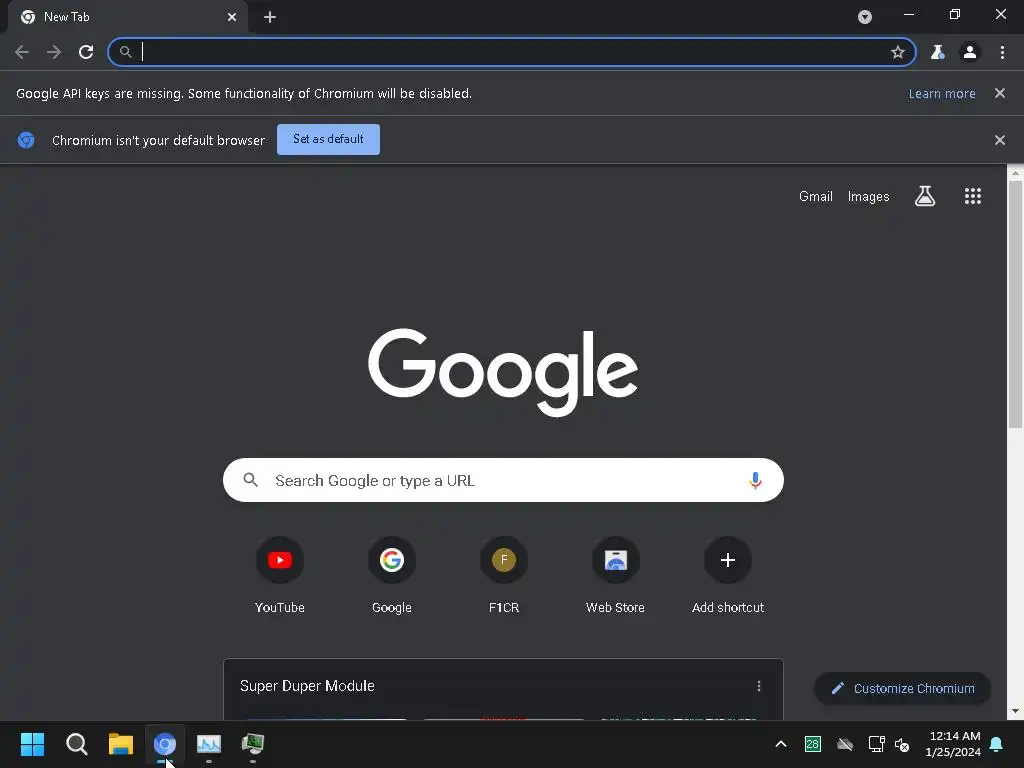The image size is (1024, 768).
Task: Close the New Tab tab
Action: (232, 17)
